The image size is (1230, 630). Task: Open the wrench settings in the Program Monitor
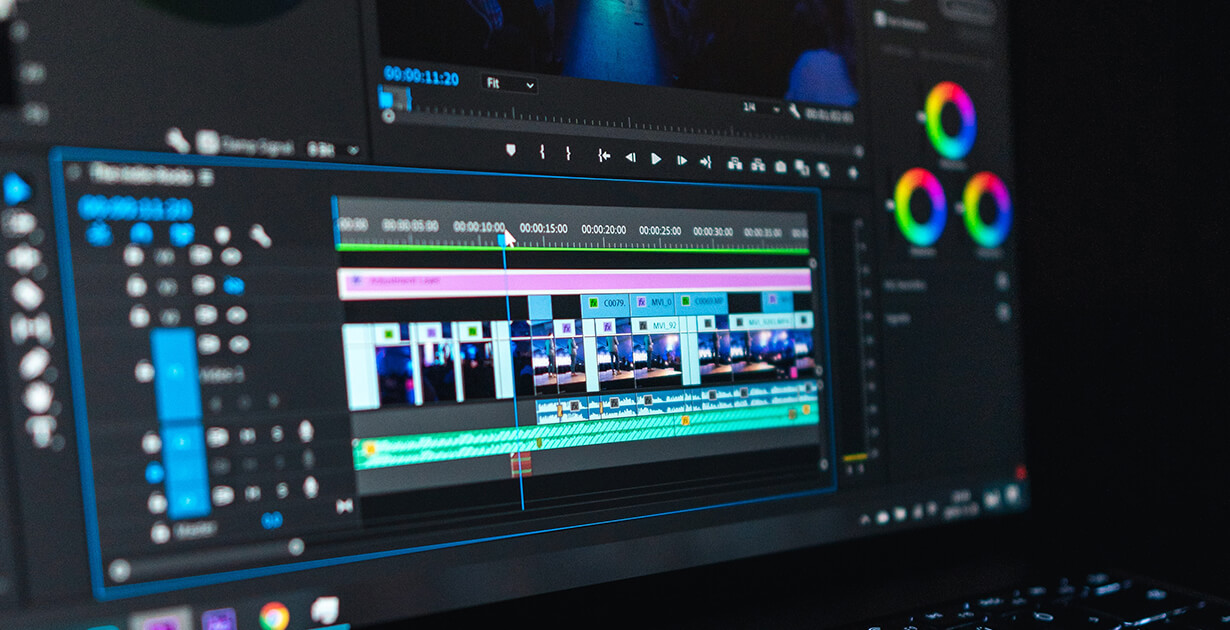[794, 110]
